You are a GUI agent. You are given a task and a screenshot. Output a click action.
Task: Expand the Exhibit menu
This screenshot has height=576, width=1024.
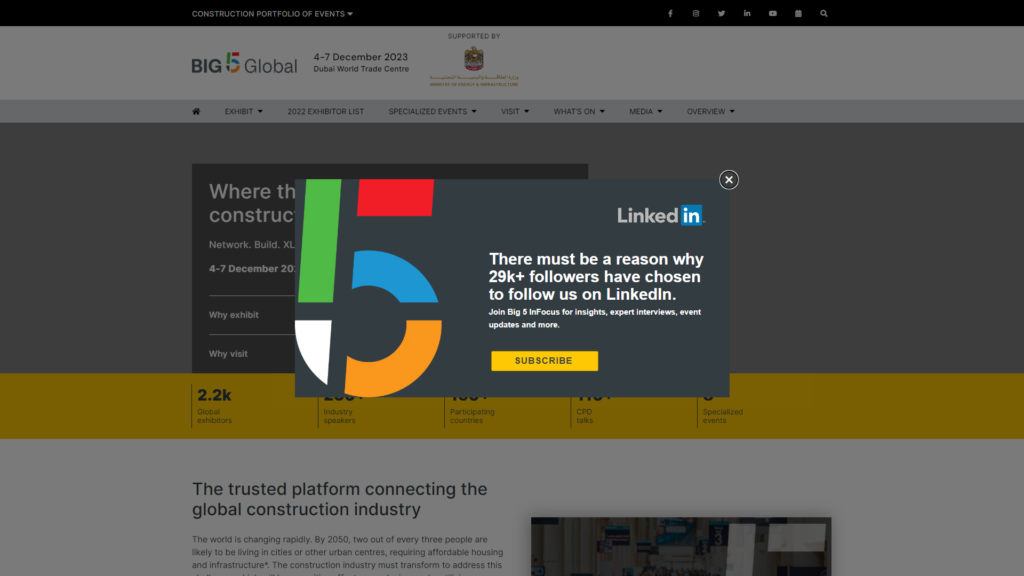pyautogui.click(x=244, y=112)
